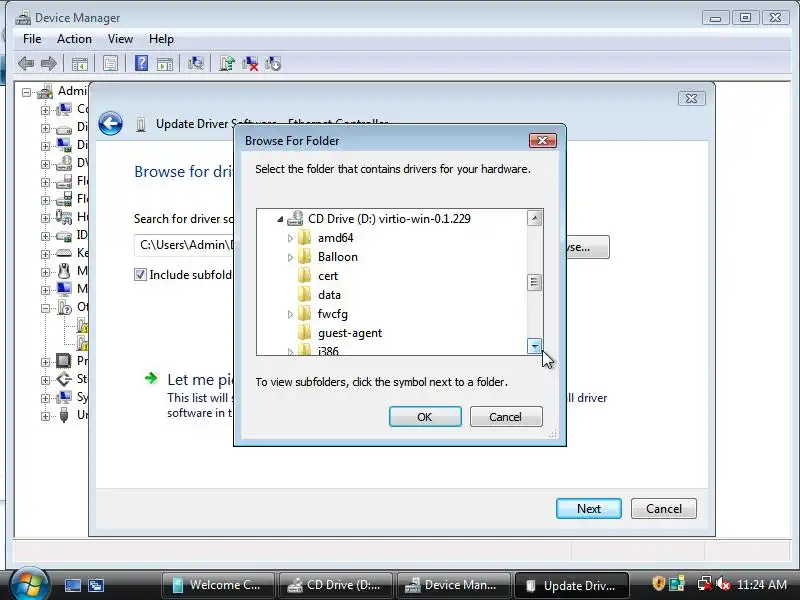The width and height of the screenshot is (800, 600).
Task: Expand the fwcfg folder
Action: tap(290, 314)
